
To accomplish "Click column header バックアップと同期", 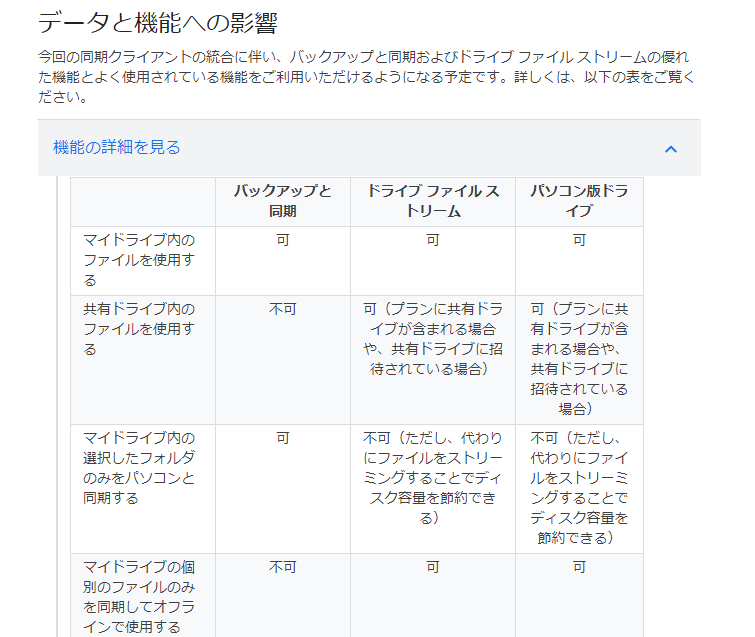I will pyautogui.click(x=283, y=201).
